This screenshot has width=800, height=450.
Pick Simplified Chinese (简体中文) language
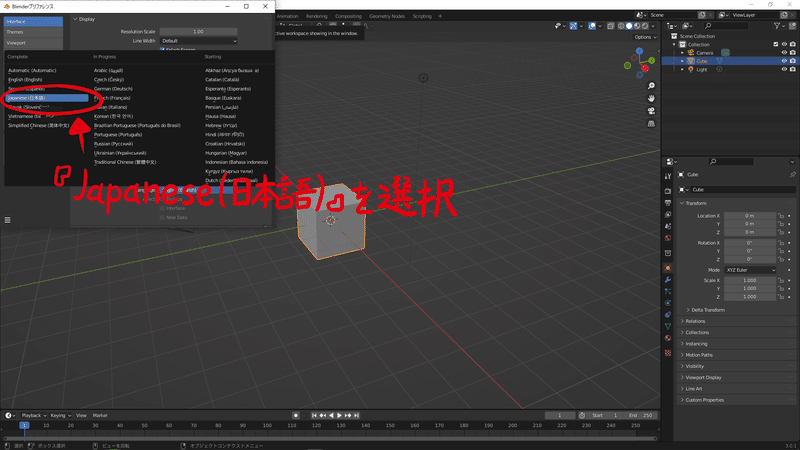38,126
